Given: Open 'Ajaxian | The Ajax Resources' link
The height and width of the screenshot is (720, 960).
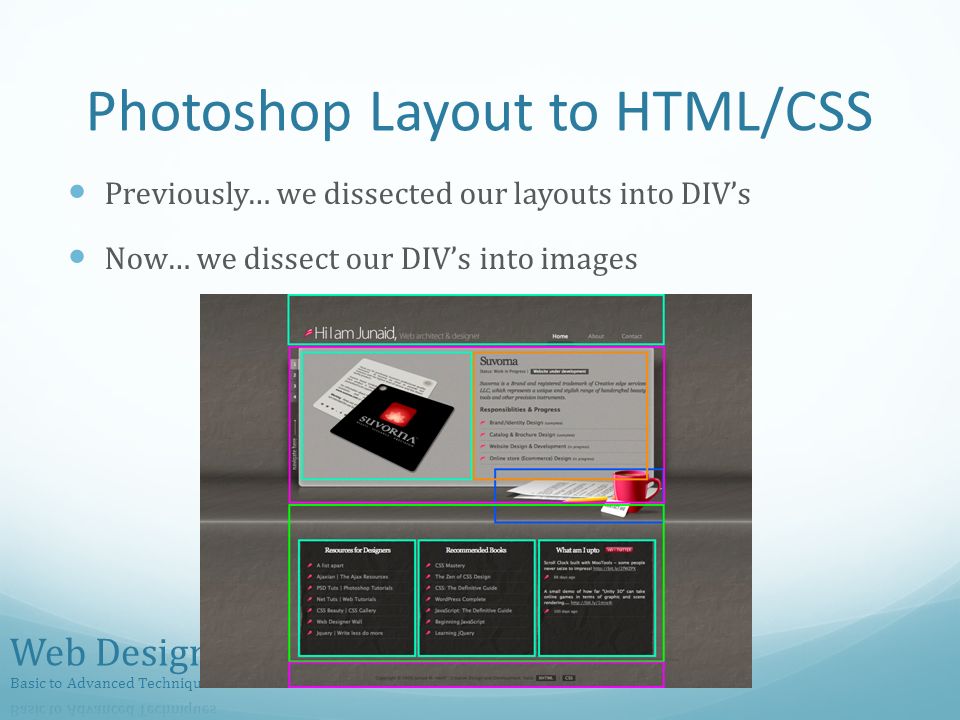Looking at the screenshot, I should (352, 577).
